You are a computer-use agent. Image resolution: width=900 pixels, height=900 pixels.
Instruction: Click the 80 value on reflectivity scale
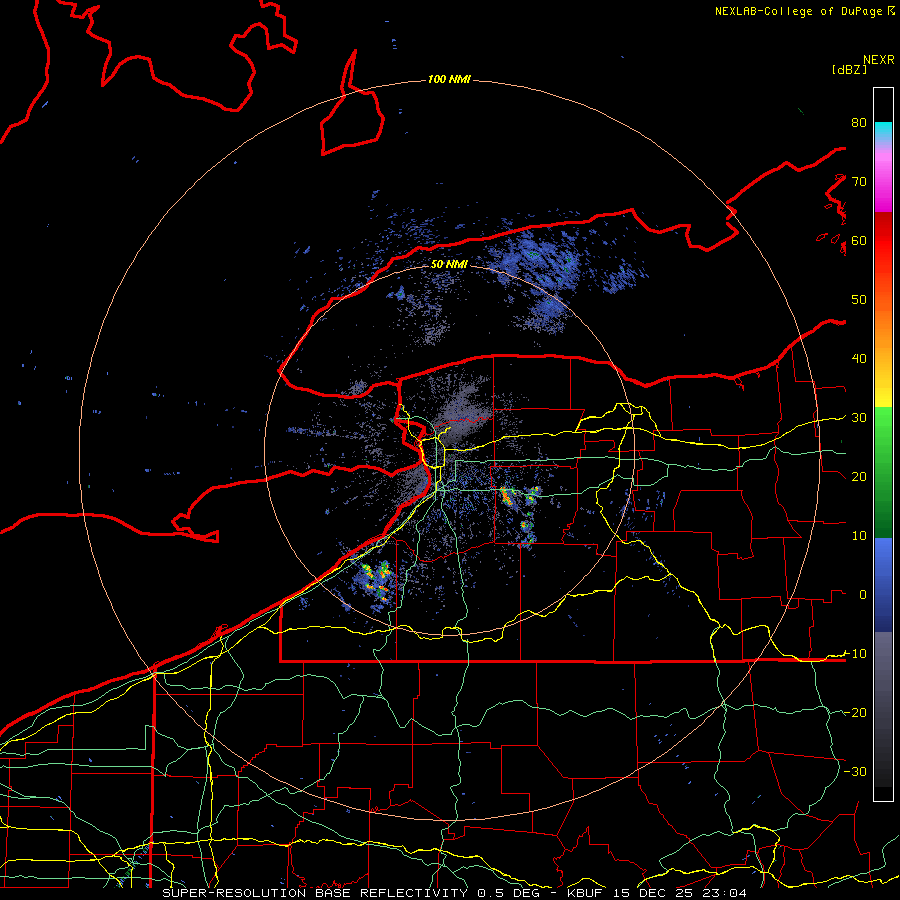tap(859, 122)
